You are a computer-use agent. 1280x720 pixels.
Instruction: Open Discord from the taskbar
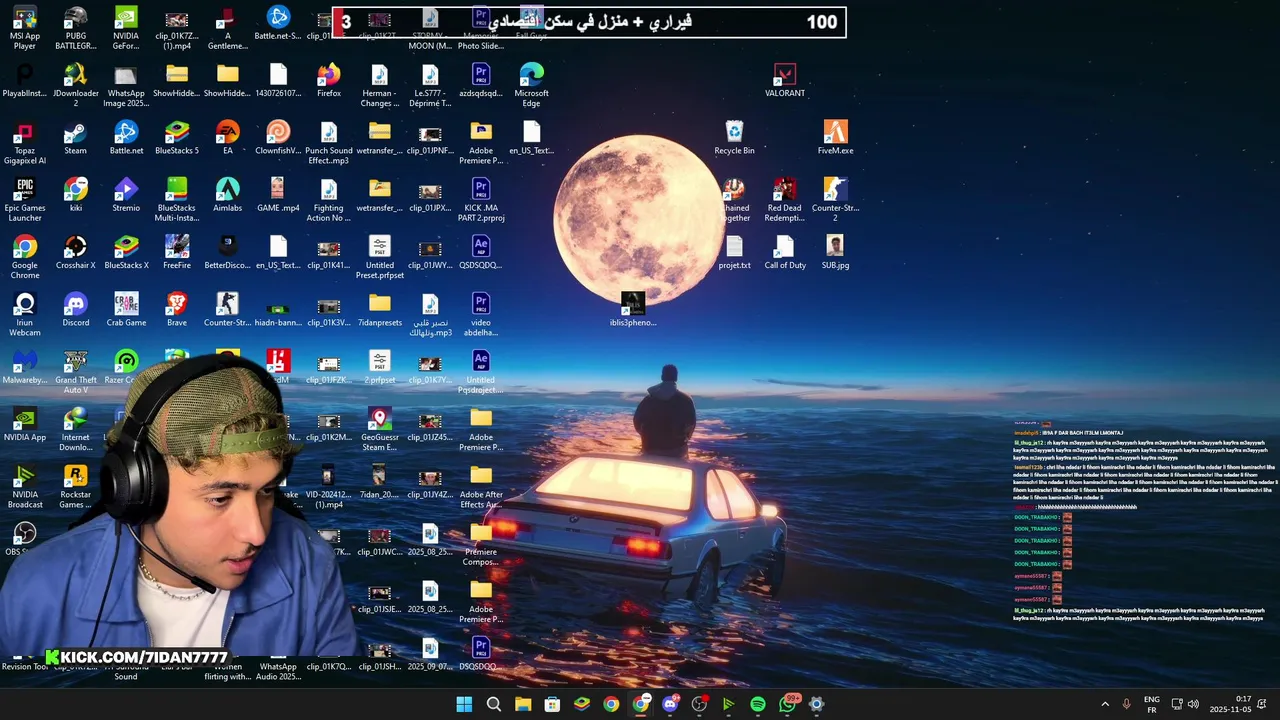click(670, 704)
